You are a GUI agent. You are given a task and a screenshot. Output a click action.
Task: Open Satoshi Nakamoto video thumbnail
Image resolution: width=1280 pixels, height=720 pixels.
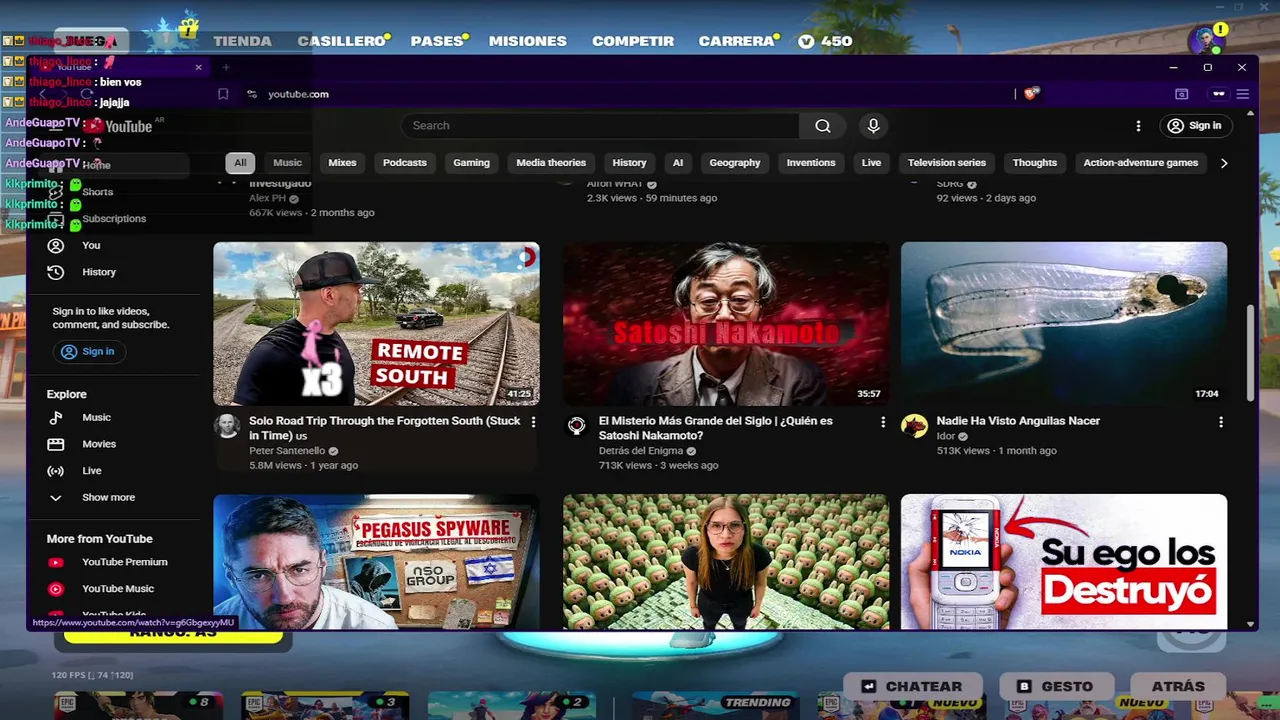pos(725,324)
